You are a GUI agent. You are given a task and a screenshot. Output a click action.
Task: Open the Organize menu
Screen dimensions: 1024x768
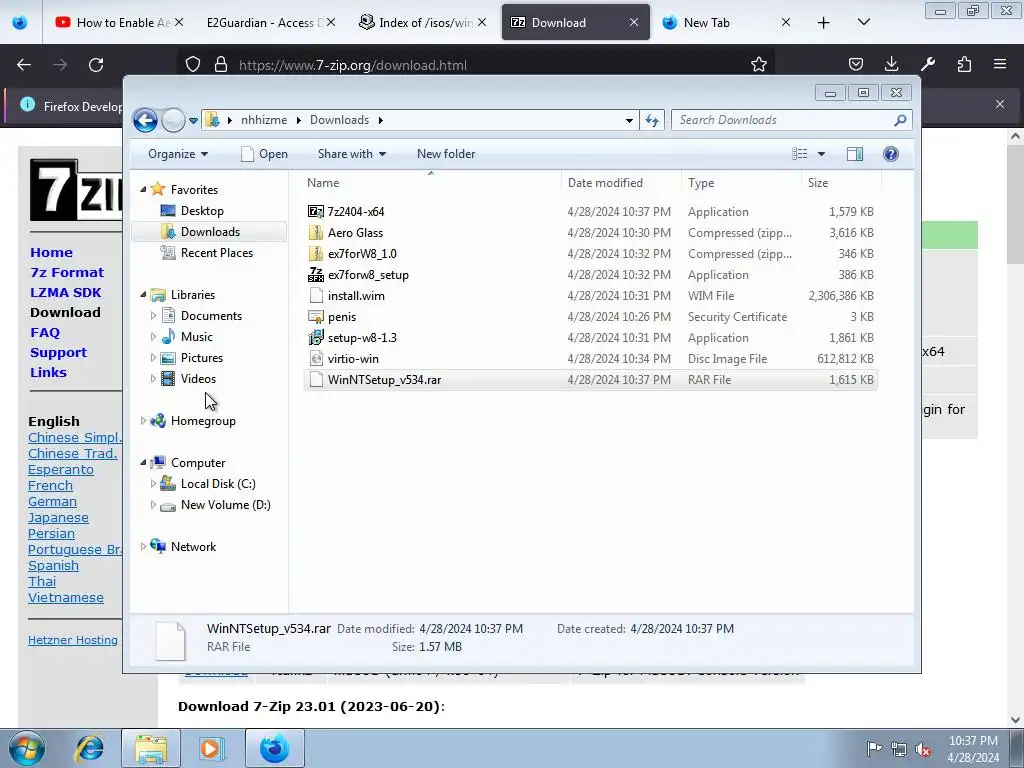(x=178, y=154)
